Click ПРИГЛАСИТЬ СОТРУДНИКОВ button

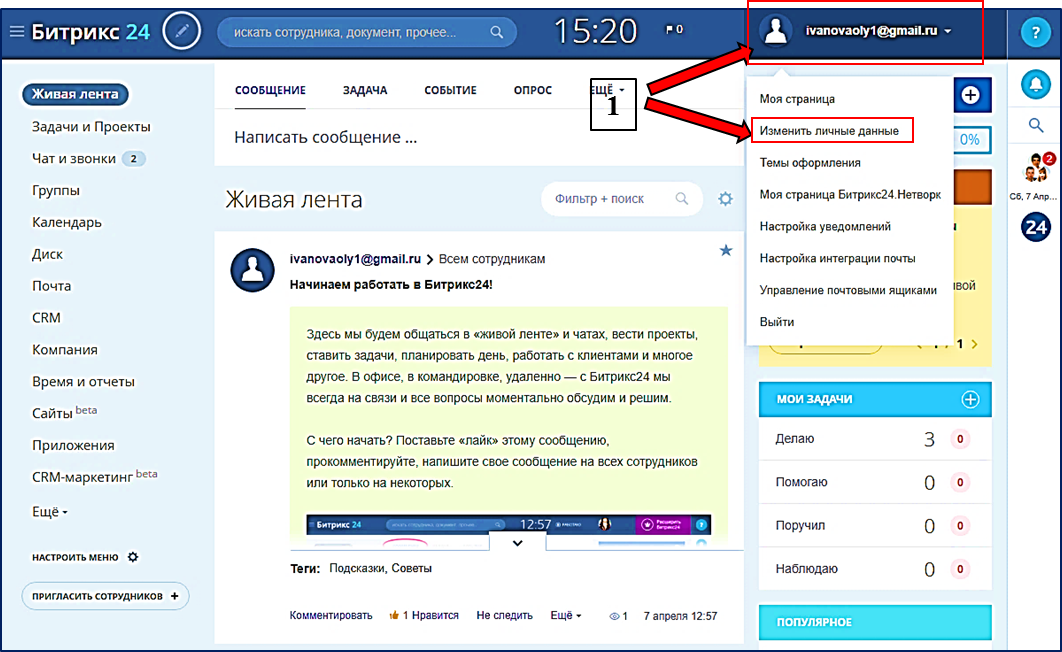click(105, 596)
